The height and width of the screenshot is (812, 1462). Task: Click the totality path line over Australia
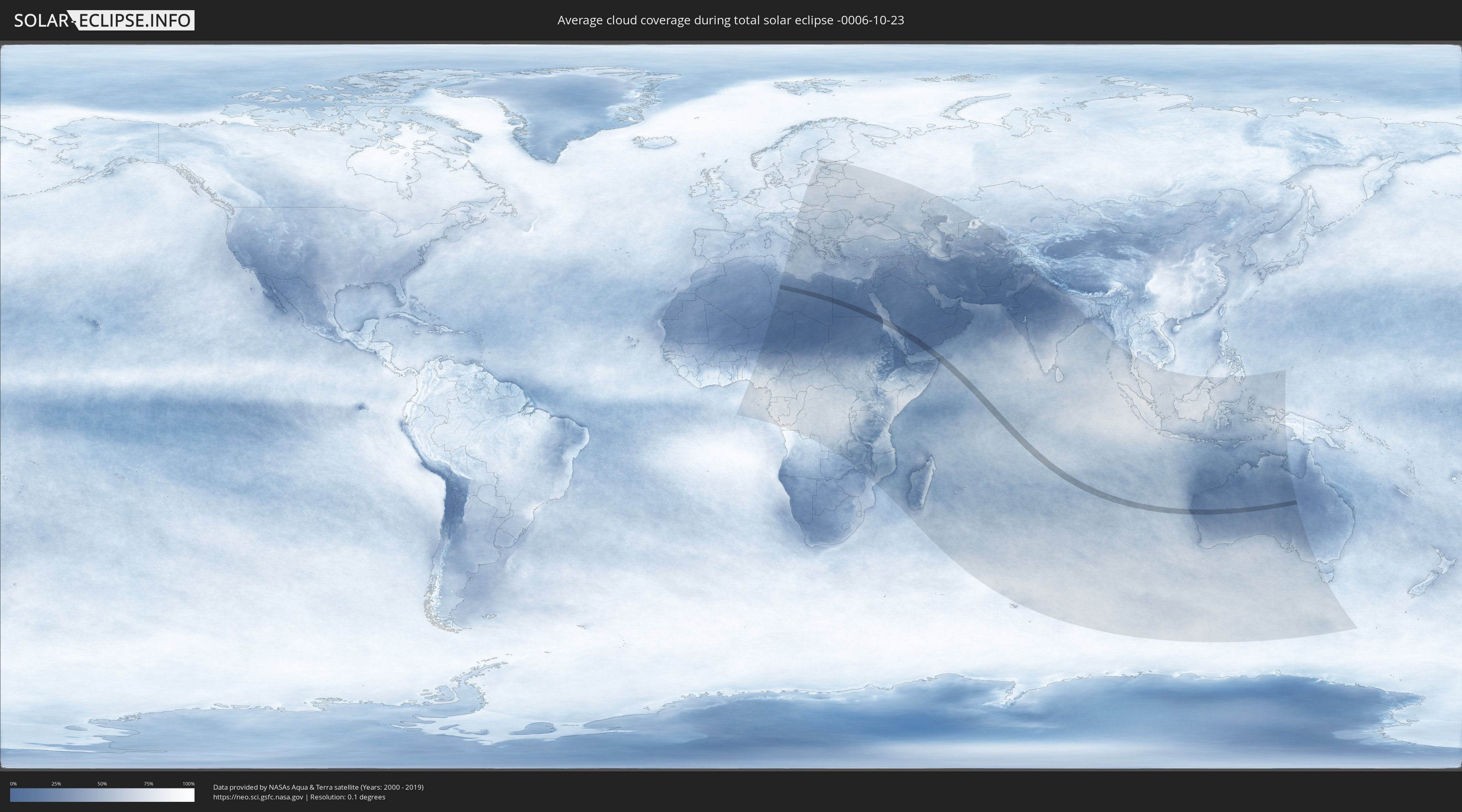click(x=1243, y=510)
